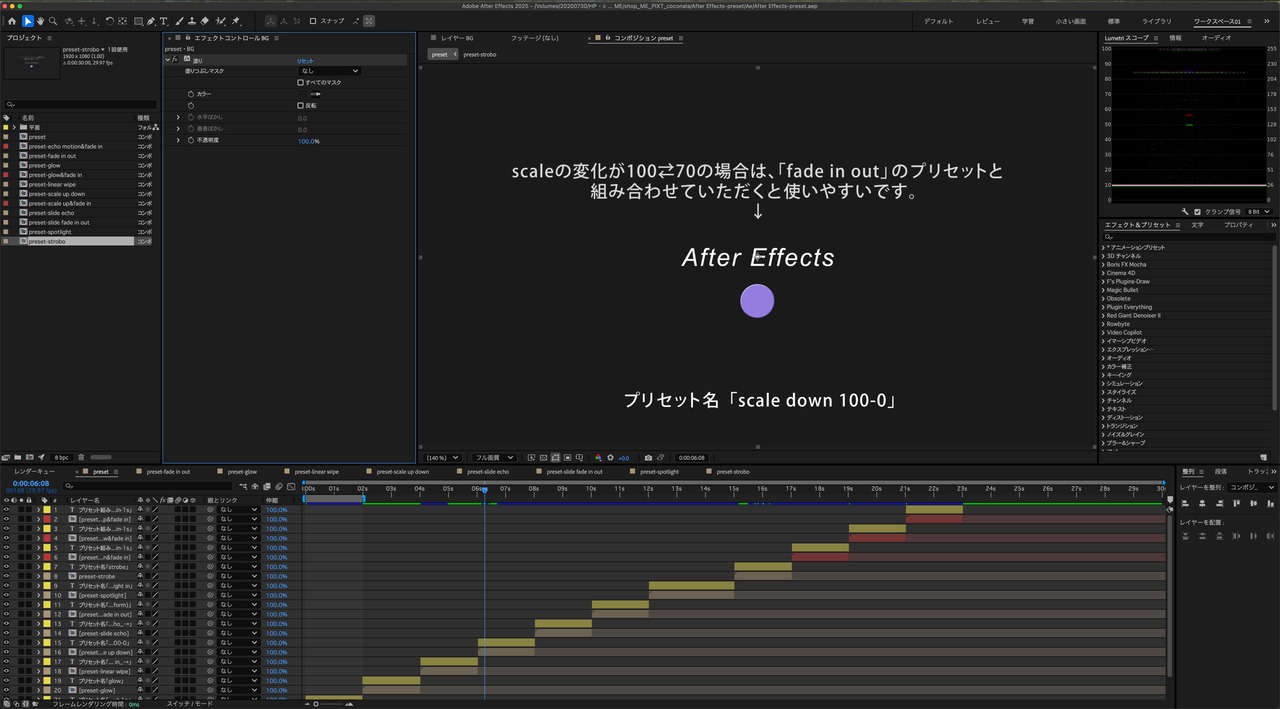Open the レンダーキュー tab
1280x709 pixels.
click(x=35, y=471)
